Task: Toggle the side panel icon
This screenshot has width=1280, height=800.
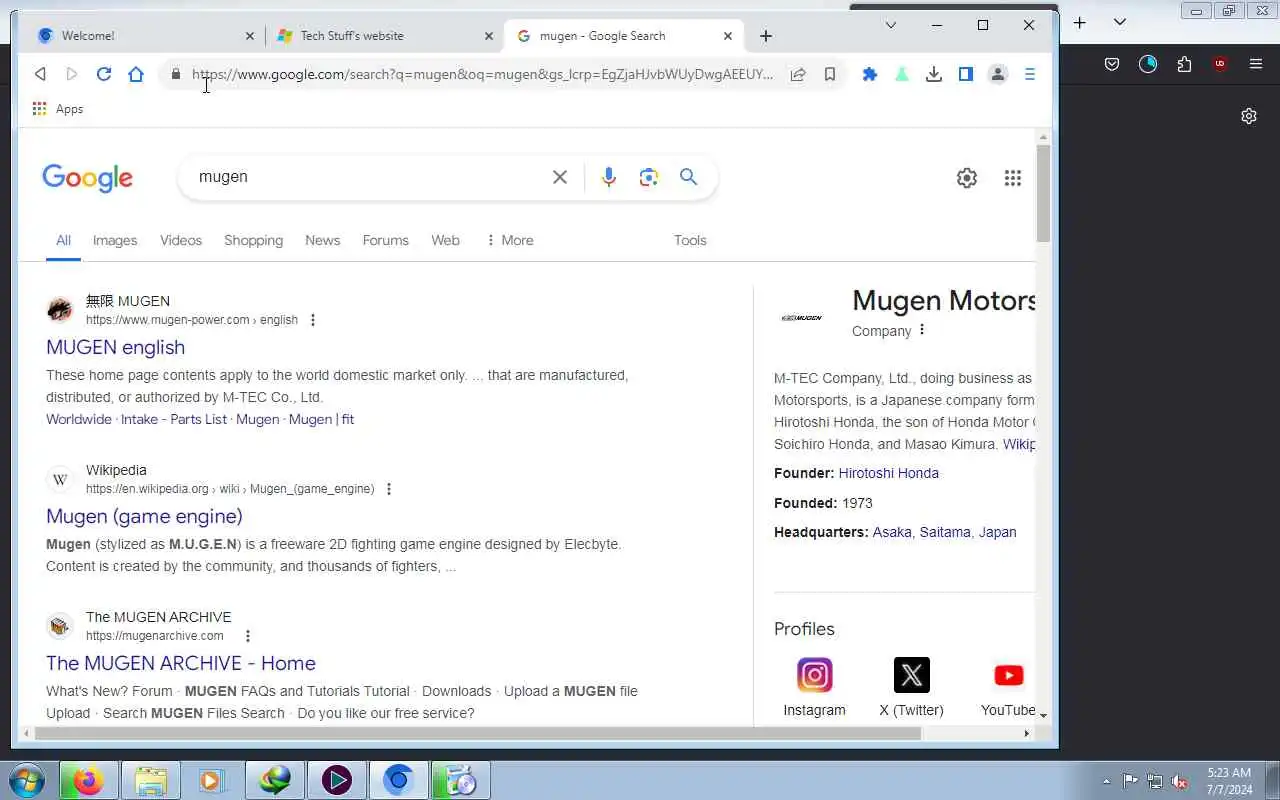Action: tap(966, 74)
